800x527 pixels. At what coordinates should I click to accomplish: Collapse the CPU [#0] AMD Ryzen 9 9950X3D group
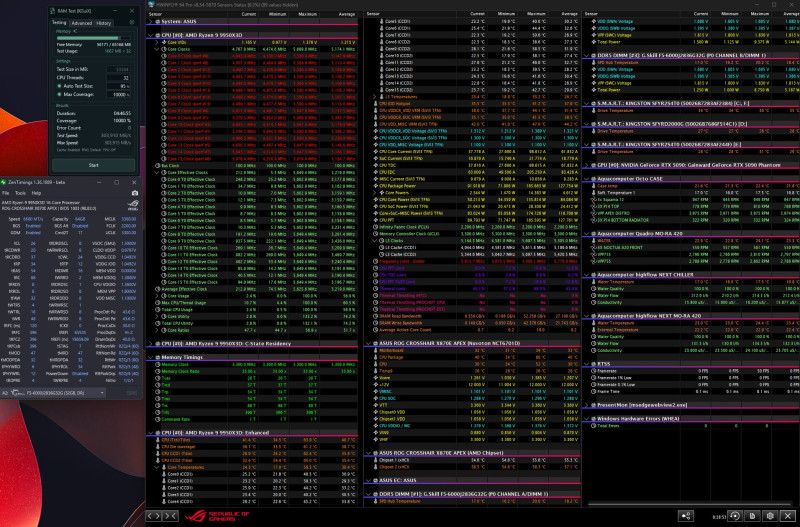coord(151,35)
